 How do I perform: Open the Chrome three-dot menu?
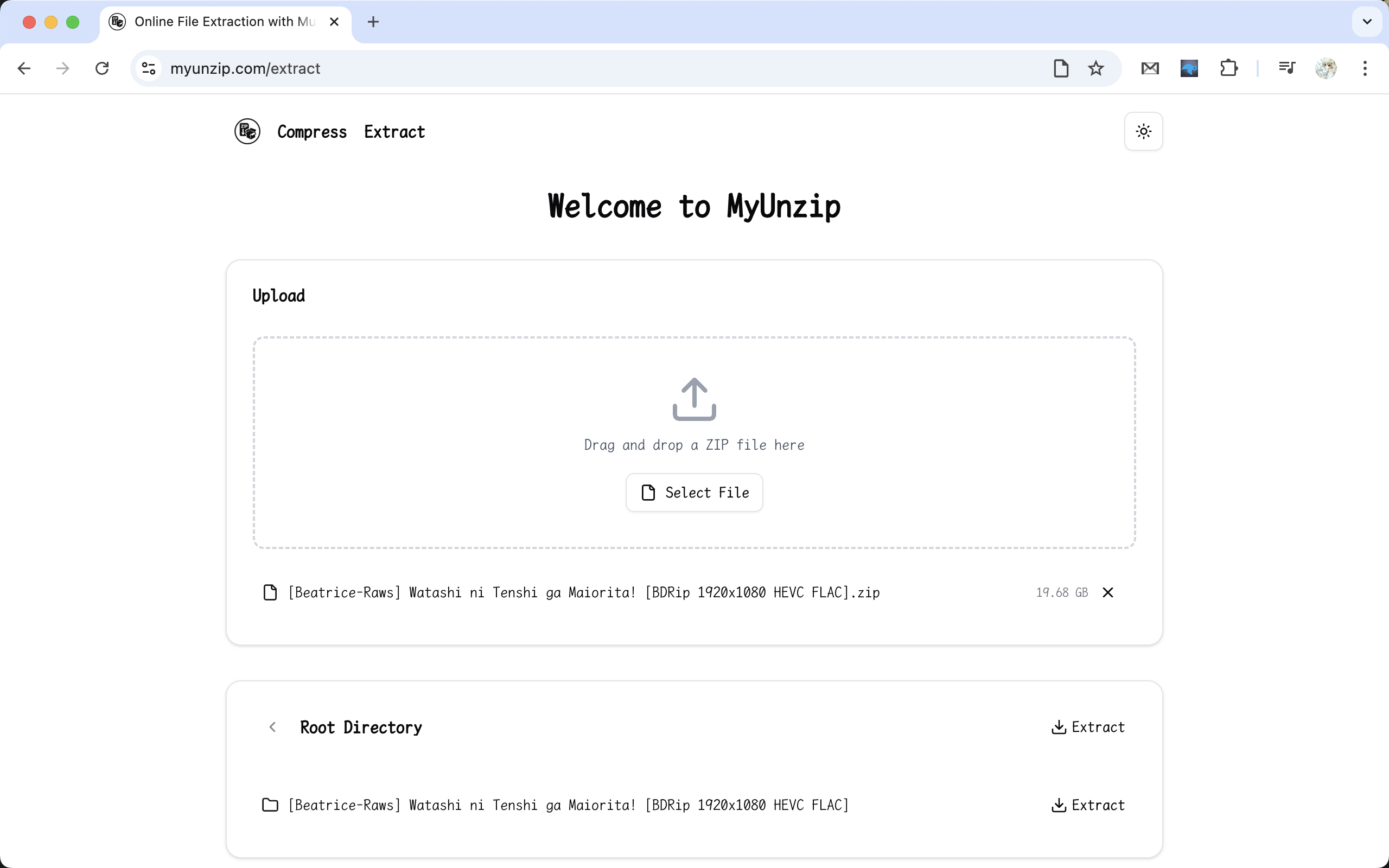(x=1365, y=68)
